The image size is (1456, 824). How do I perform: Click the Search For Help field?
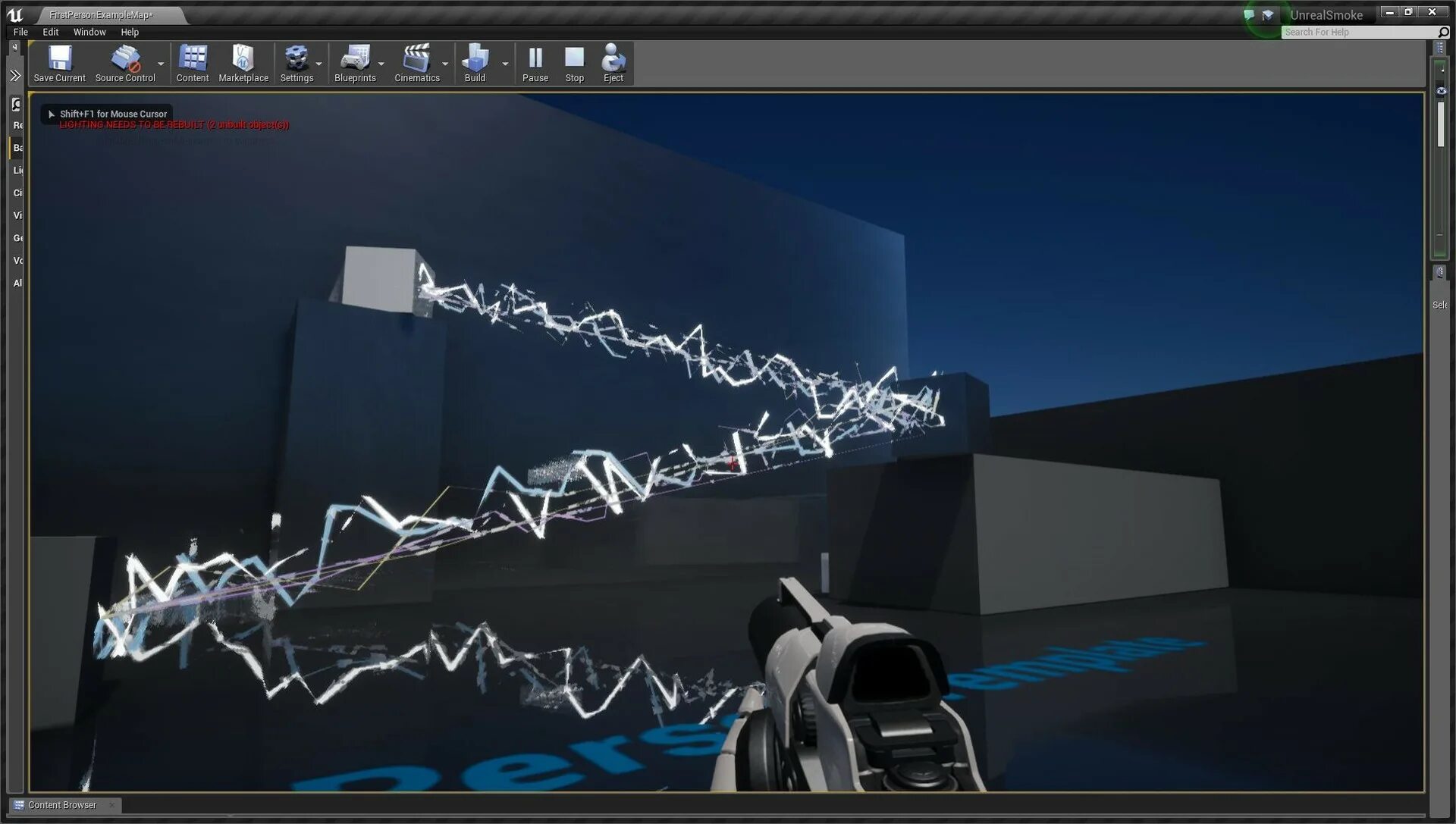[x=1359, y=32]
